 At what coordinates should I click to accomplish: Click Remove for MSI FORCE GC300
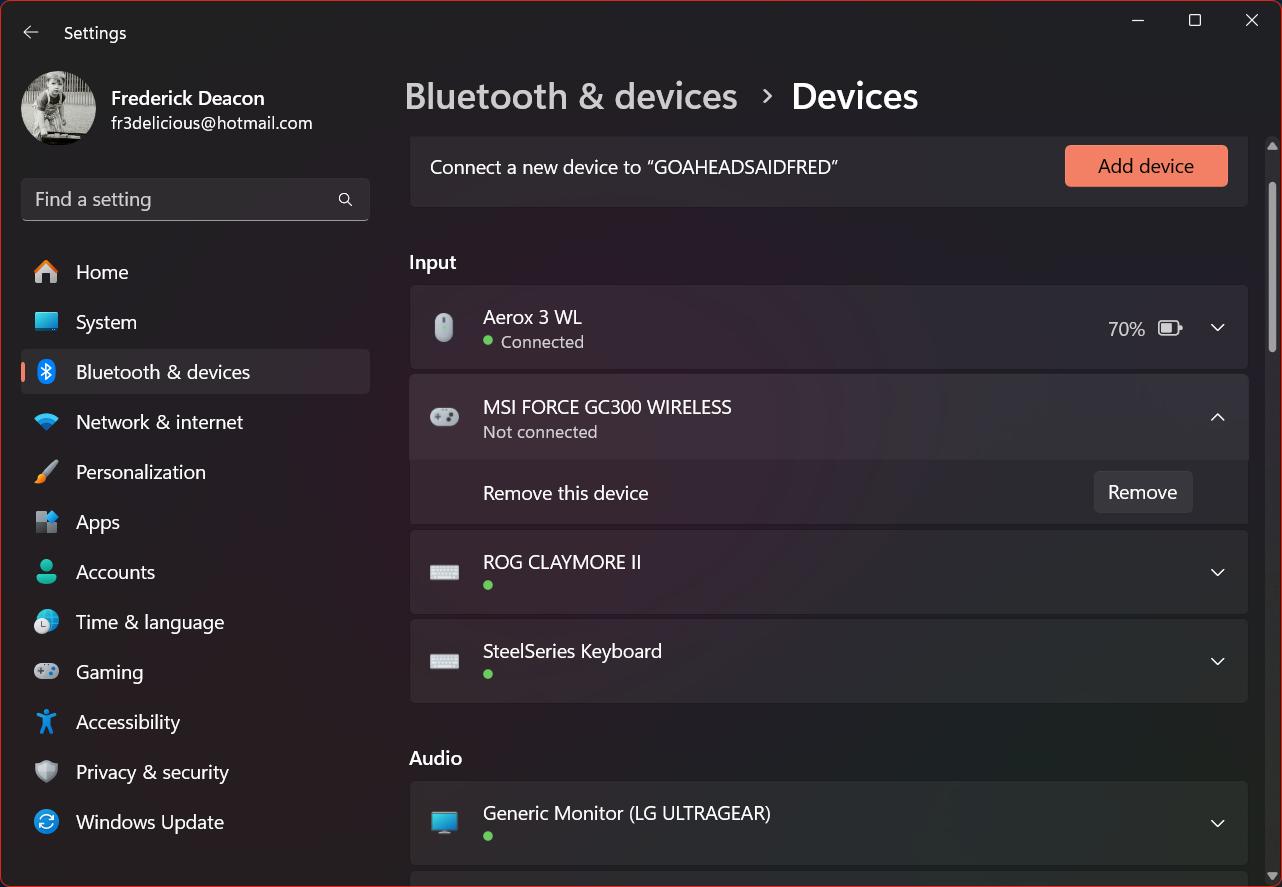click(1143, 492)
